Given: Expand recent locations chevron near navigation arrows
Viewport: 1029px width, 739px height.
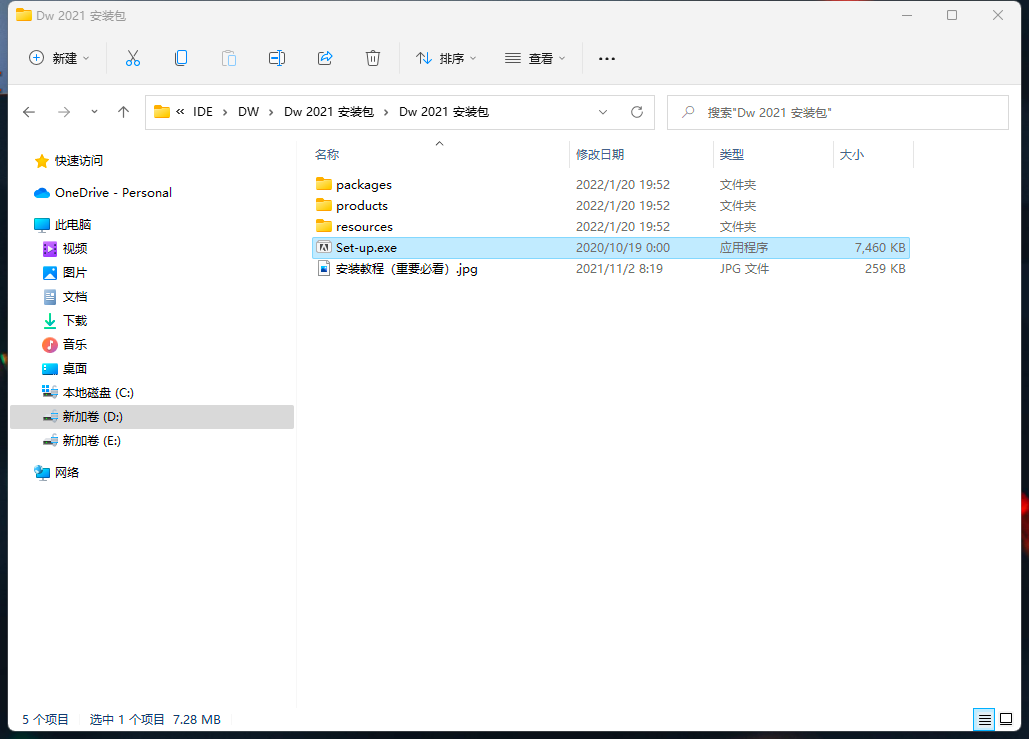Looking at the screenshot, I should click(94, 112).
